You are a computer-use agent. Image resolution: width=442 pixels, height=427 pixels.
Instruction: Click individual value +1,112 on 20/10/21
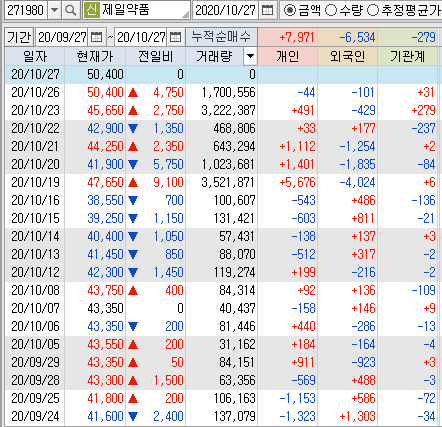click(297, 146)
